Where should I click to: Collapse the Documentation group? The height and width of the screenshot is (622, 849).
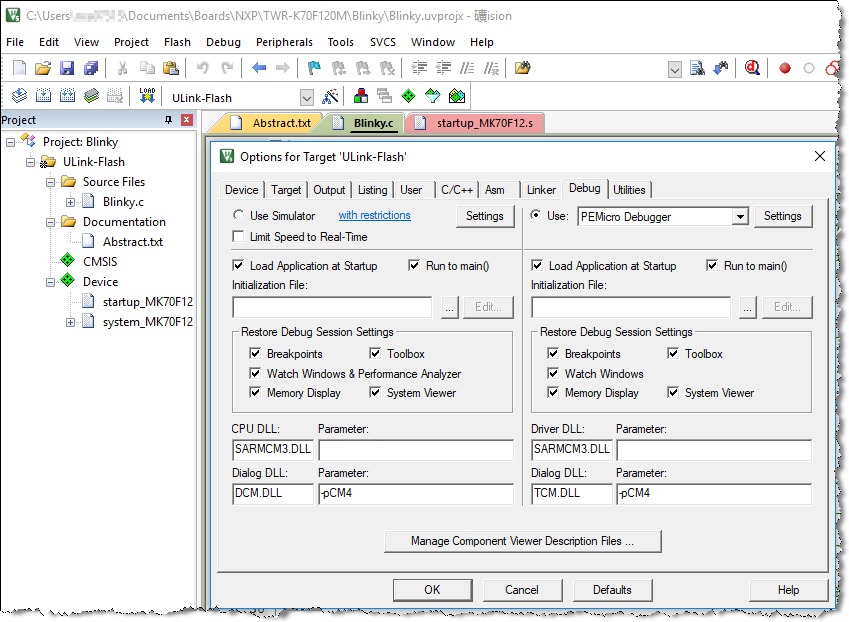point(50,222)
